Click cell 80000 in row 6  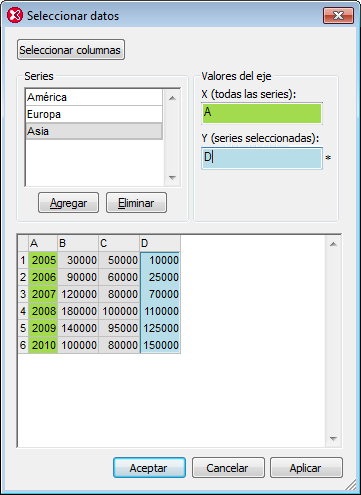pos(119,345)
